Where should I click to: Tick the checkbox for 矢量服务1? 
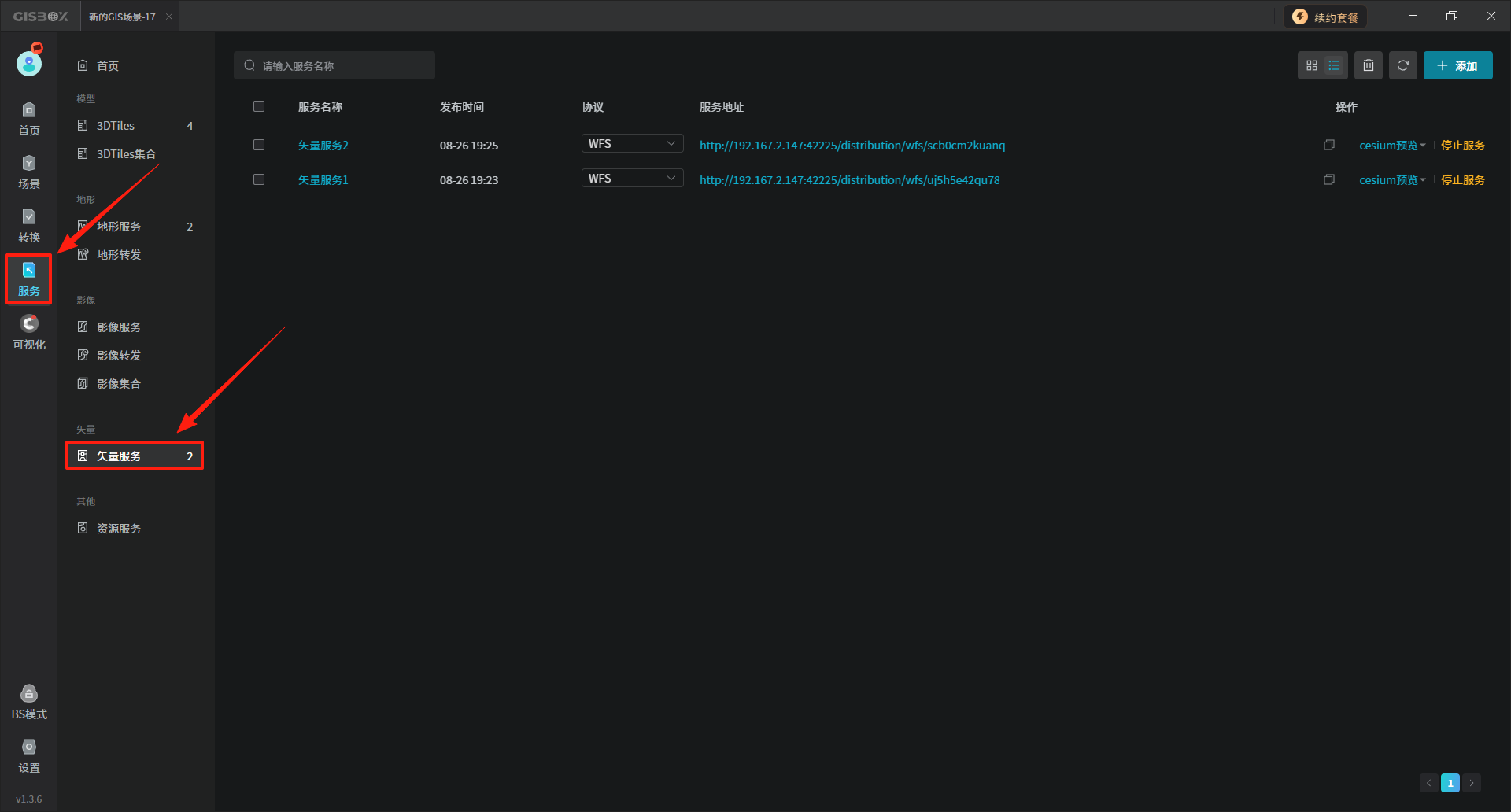coord(259,180)
